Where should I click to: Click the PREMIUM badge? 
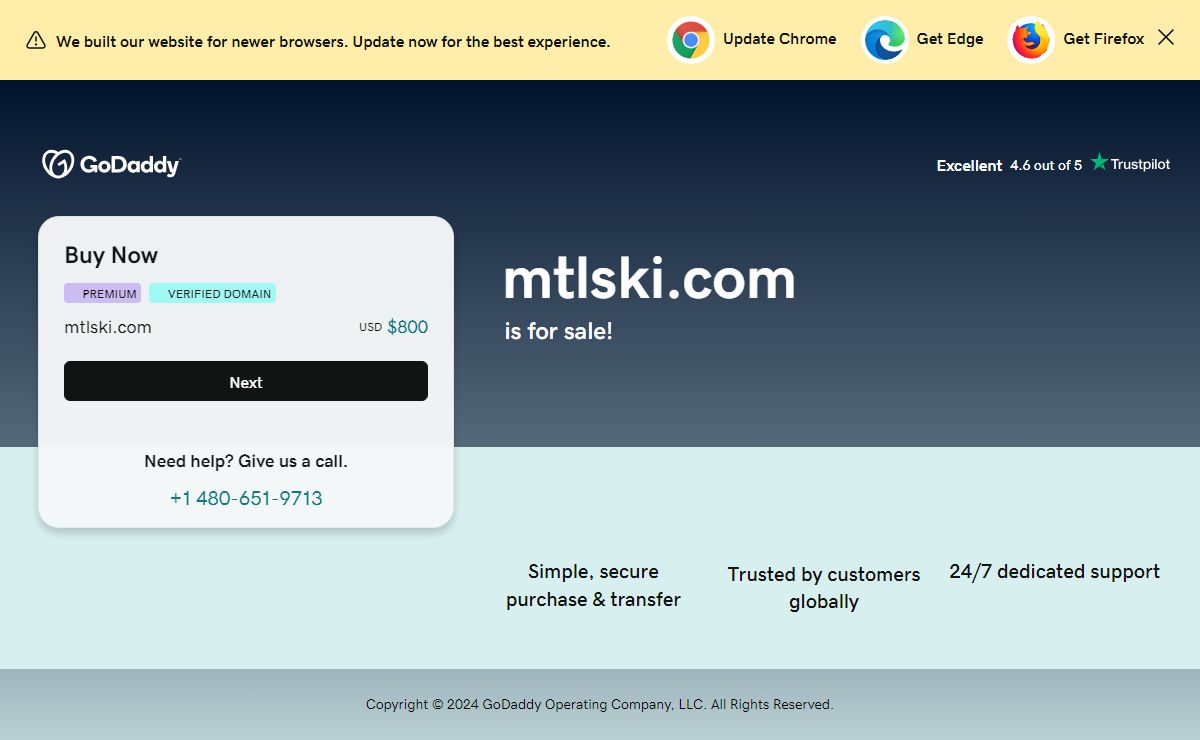[103, 293]
